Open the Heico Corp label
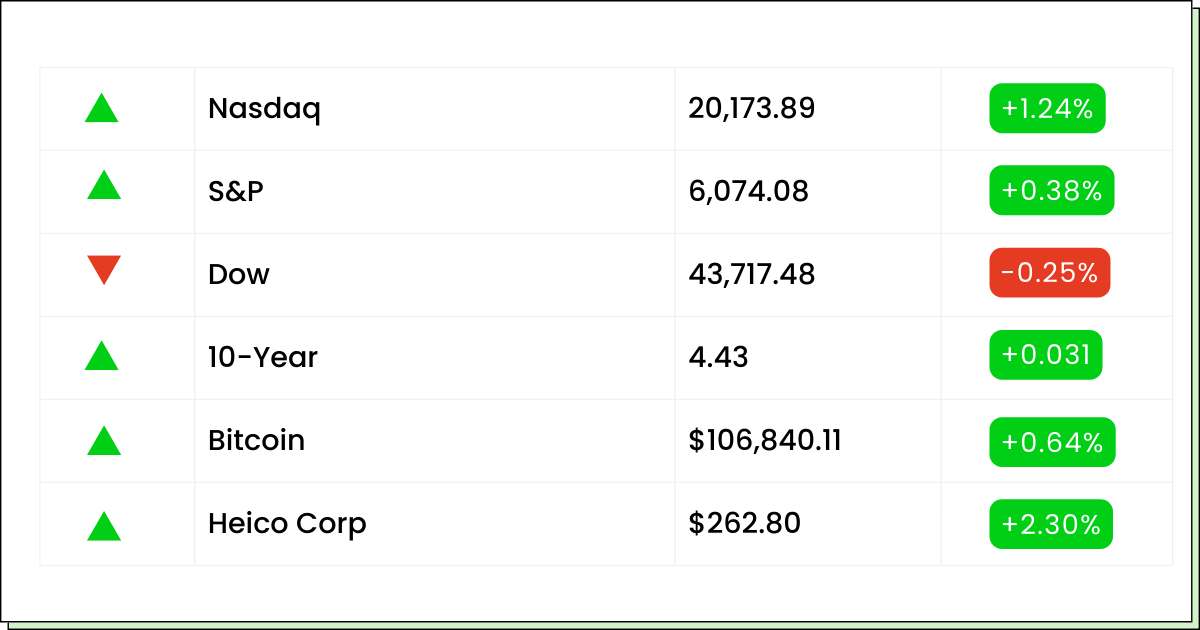The width and height of the screenshot is (1200, 630). (287, 523)
